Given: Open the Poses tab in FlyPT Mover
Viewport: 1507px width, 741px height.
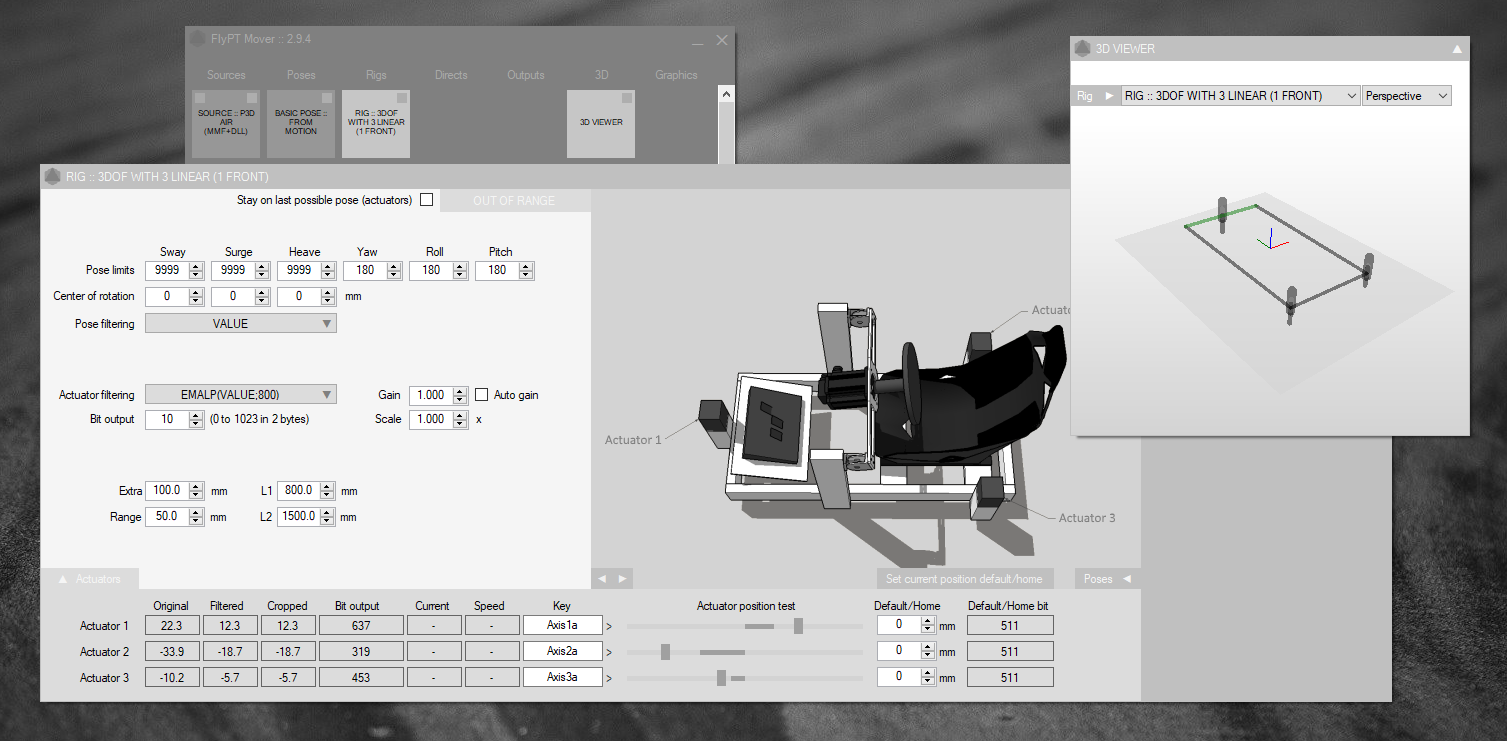Looking at the screenshot, I should click(x=301, y=75).
